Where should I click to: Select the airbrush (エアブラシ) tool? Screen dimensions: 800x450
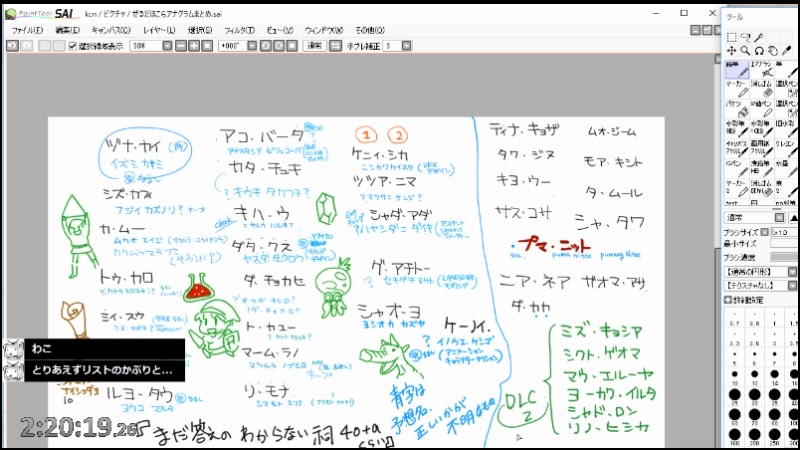(x=762, y=69)
